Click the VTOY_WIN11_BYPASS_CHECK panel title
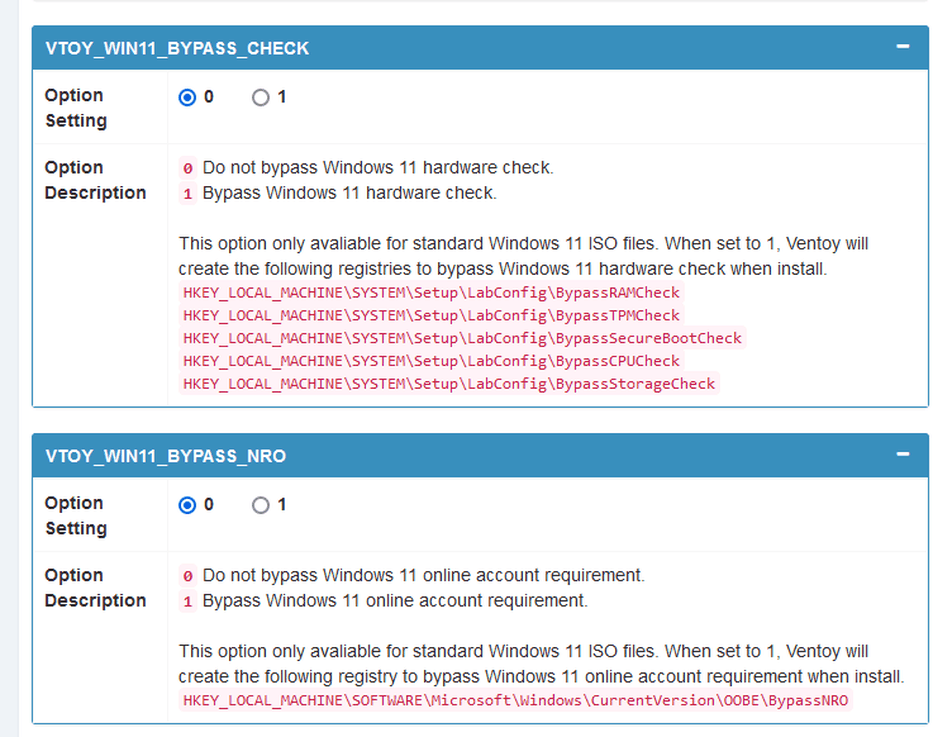 (x=177, y=48)
